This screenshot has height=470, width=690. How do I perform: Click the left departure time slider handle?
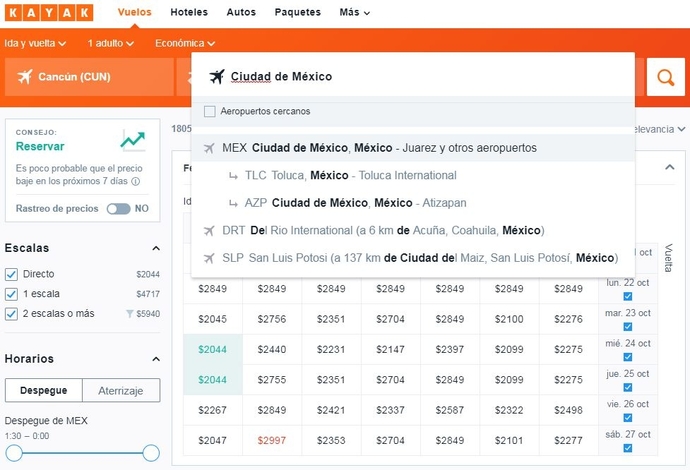(14, 453)
